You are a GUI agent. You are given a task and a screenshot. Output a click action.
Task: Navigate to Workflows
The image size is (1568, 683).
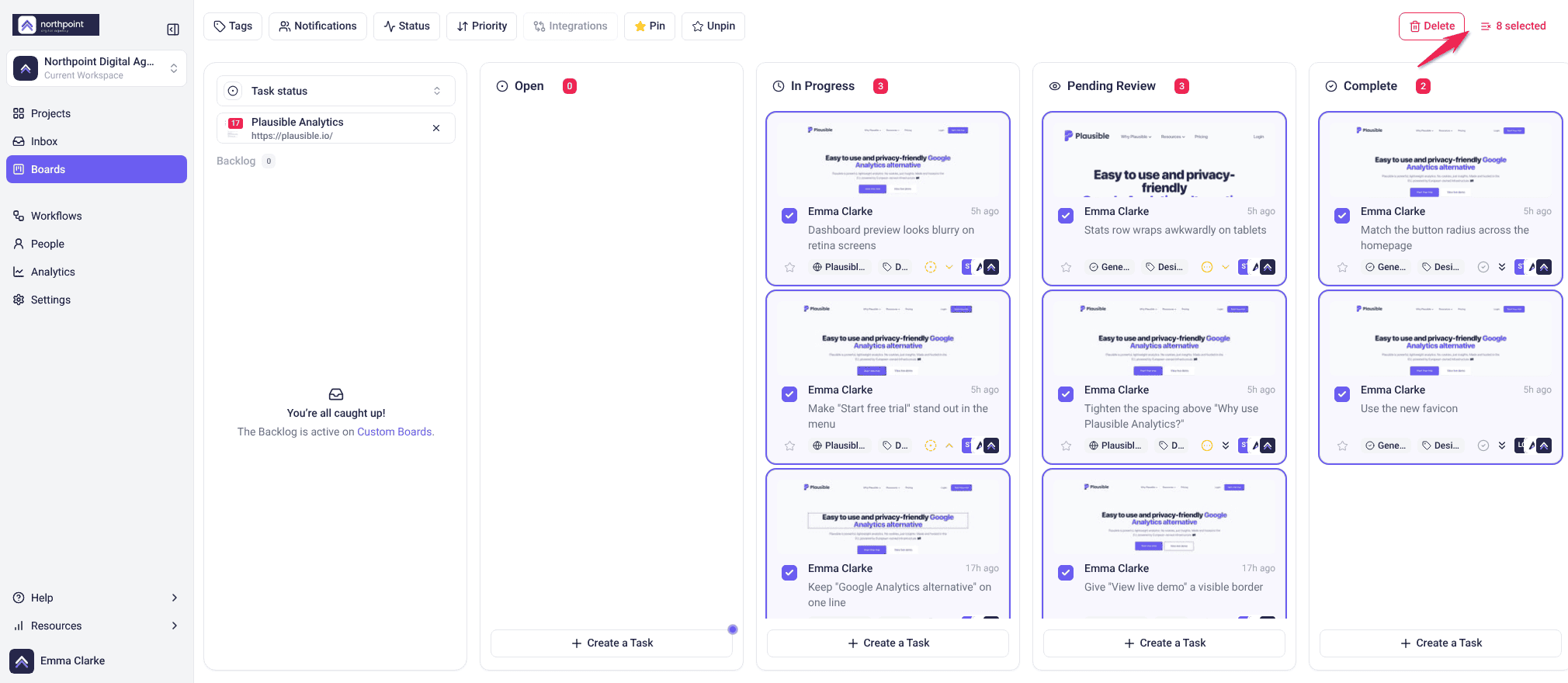pos(96,216)
